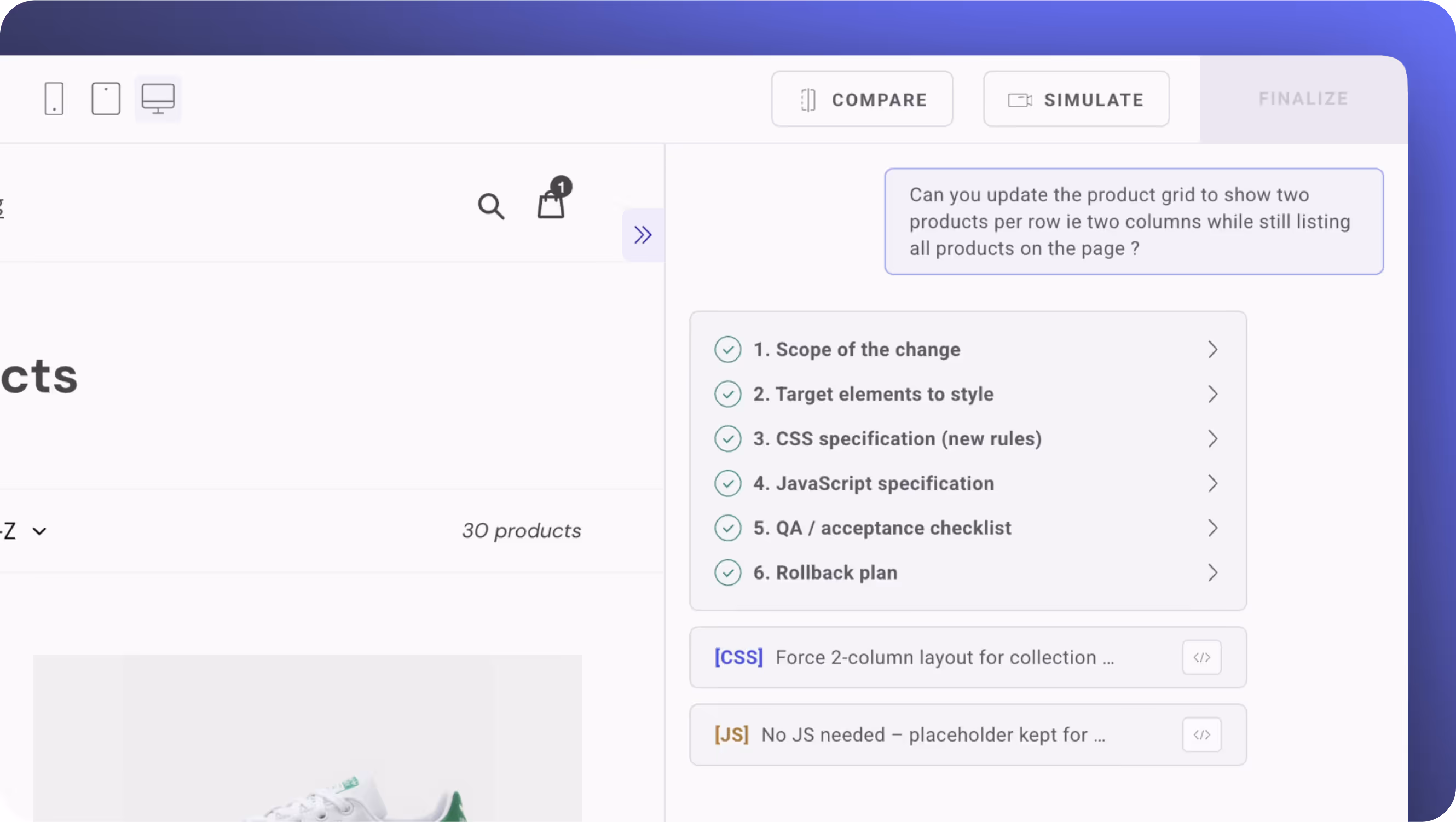Click checkmark beside JavaScript specification

(x=727, y=484)
